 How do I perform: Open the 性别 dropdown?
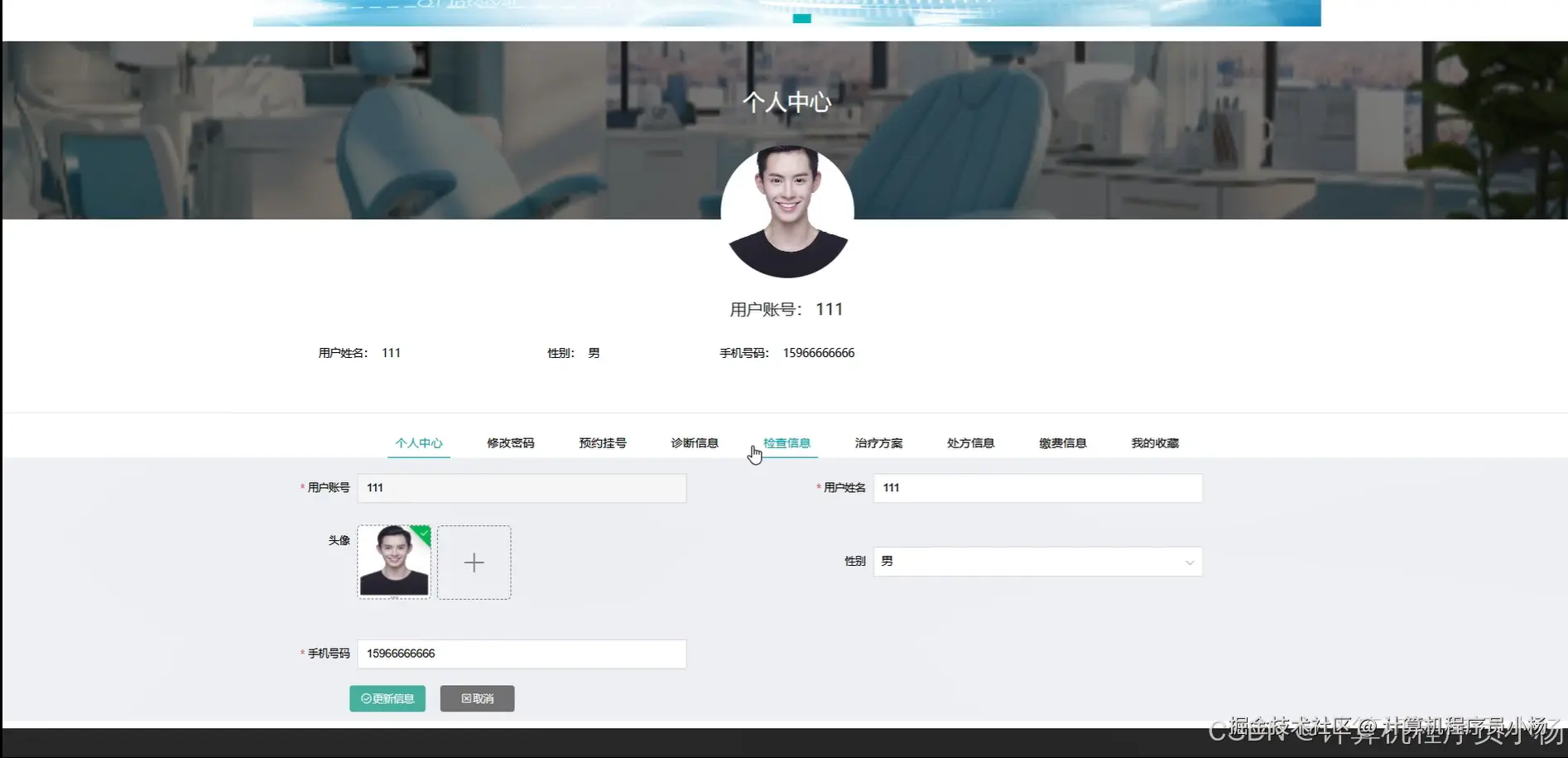1037,562
